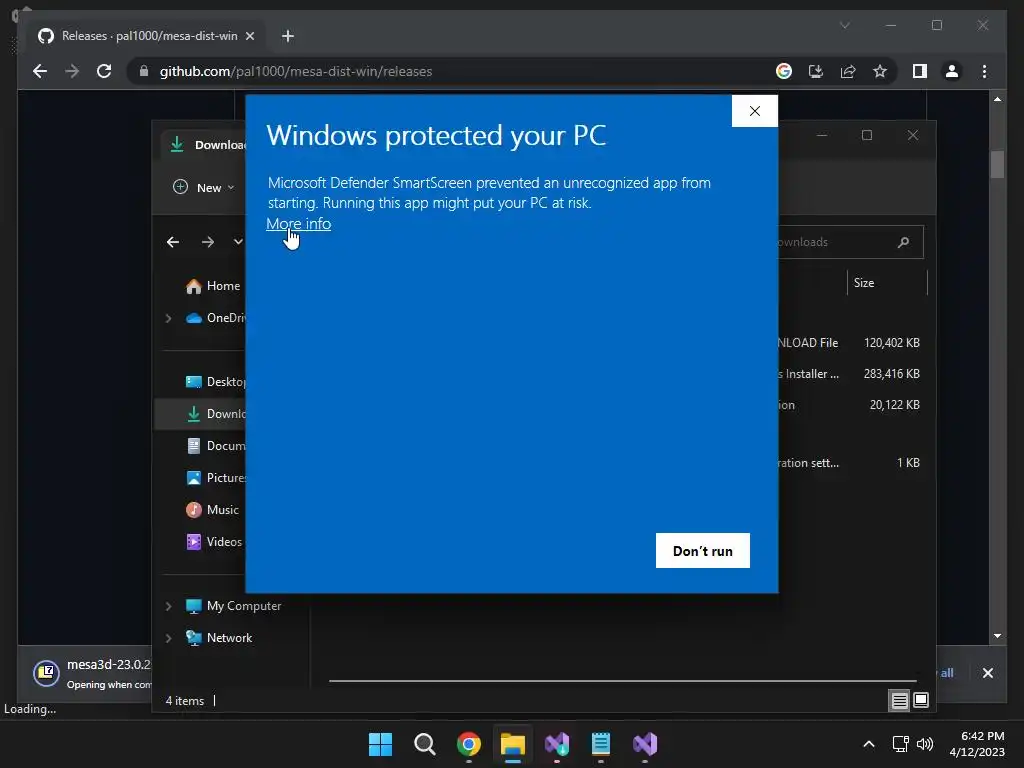
Task: Open Visual Studio taskbar icon
Action: (x=645, y=744)
